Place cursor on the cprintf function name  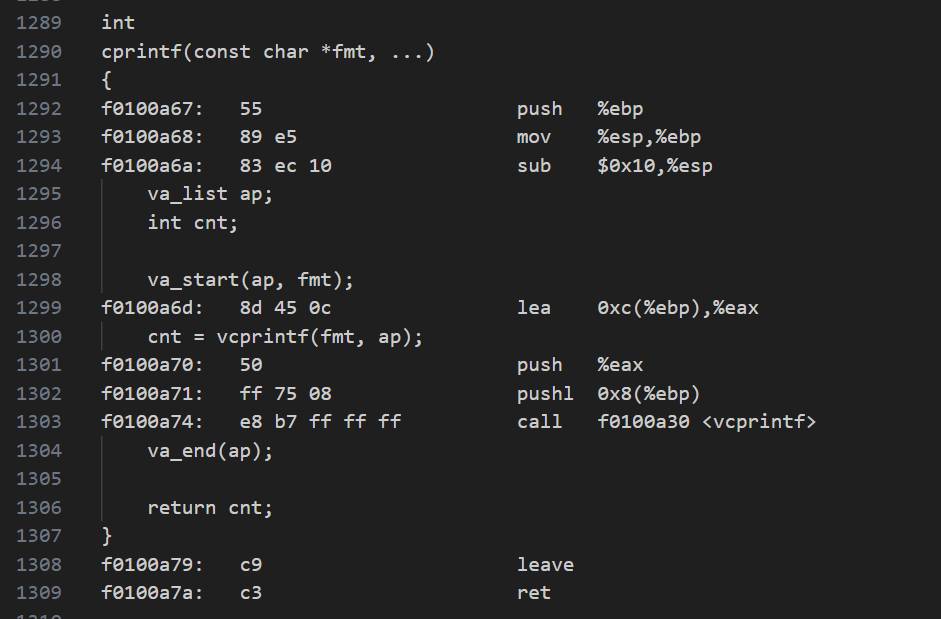141,51
